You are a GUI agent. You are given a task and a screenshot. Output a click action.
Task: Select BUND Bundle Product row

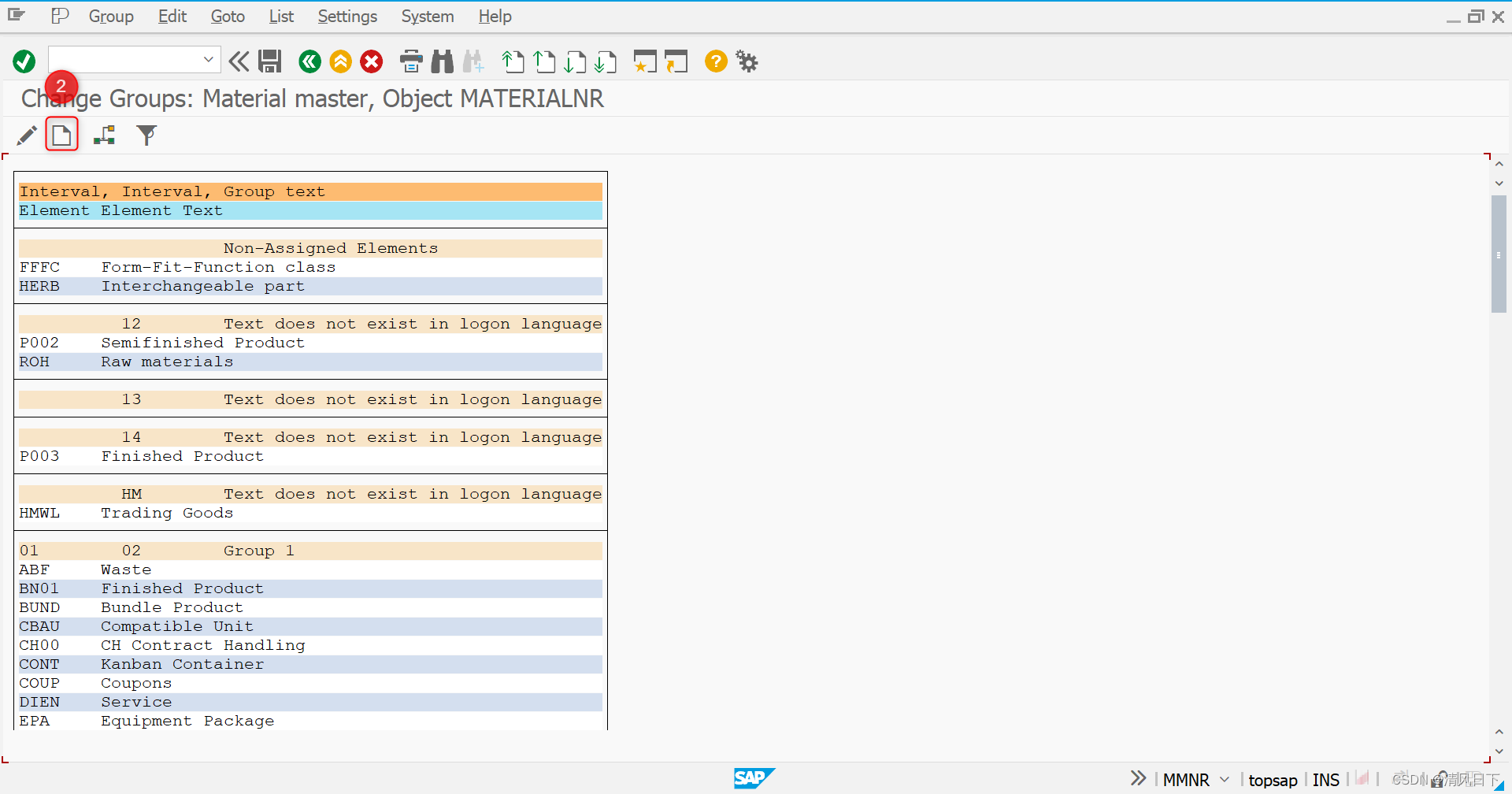310,607
